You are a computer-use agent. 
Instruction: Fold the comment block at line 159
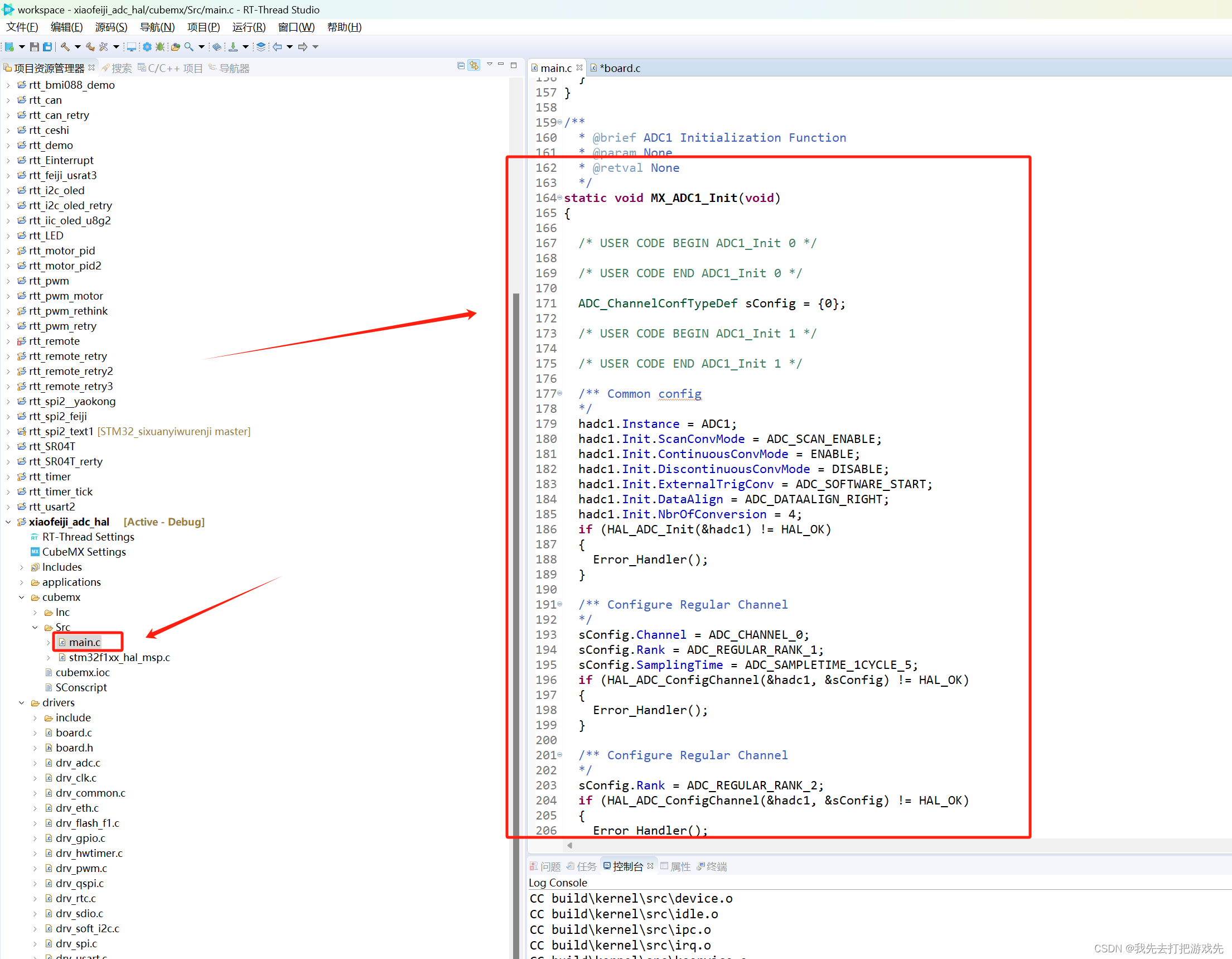click(x=559, y=122)
